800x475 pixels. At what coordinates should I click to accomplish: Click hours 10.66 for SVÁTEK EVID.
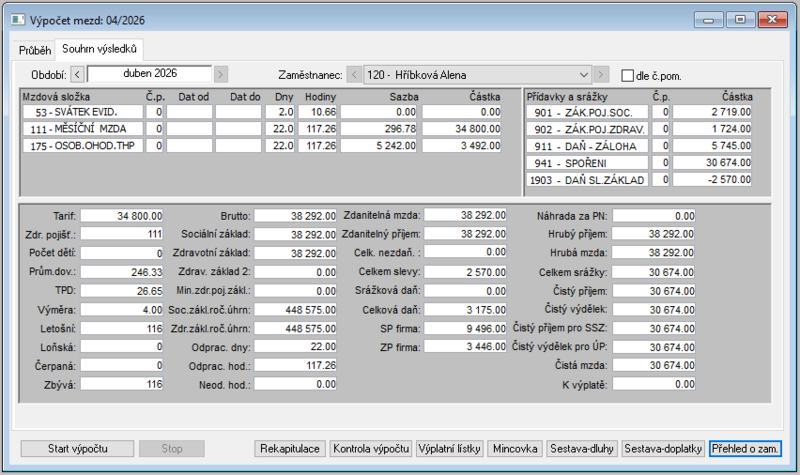[317, 112]
